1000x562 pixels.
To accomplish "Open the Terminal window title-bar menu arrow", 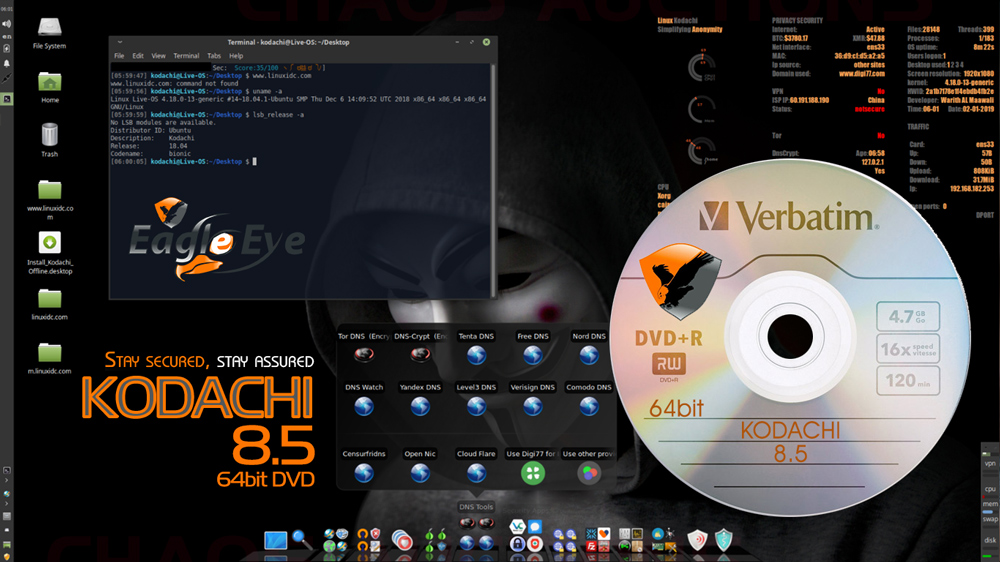I will tap(119, 42).
